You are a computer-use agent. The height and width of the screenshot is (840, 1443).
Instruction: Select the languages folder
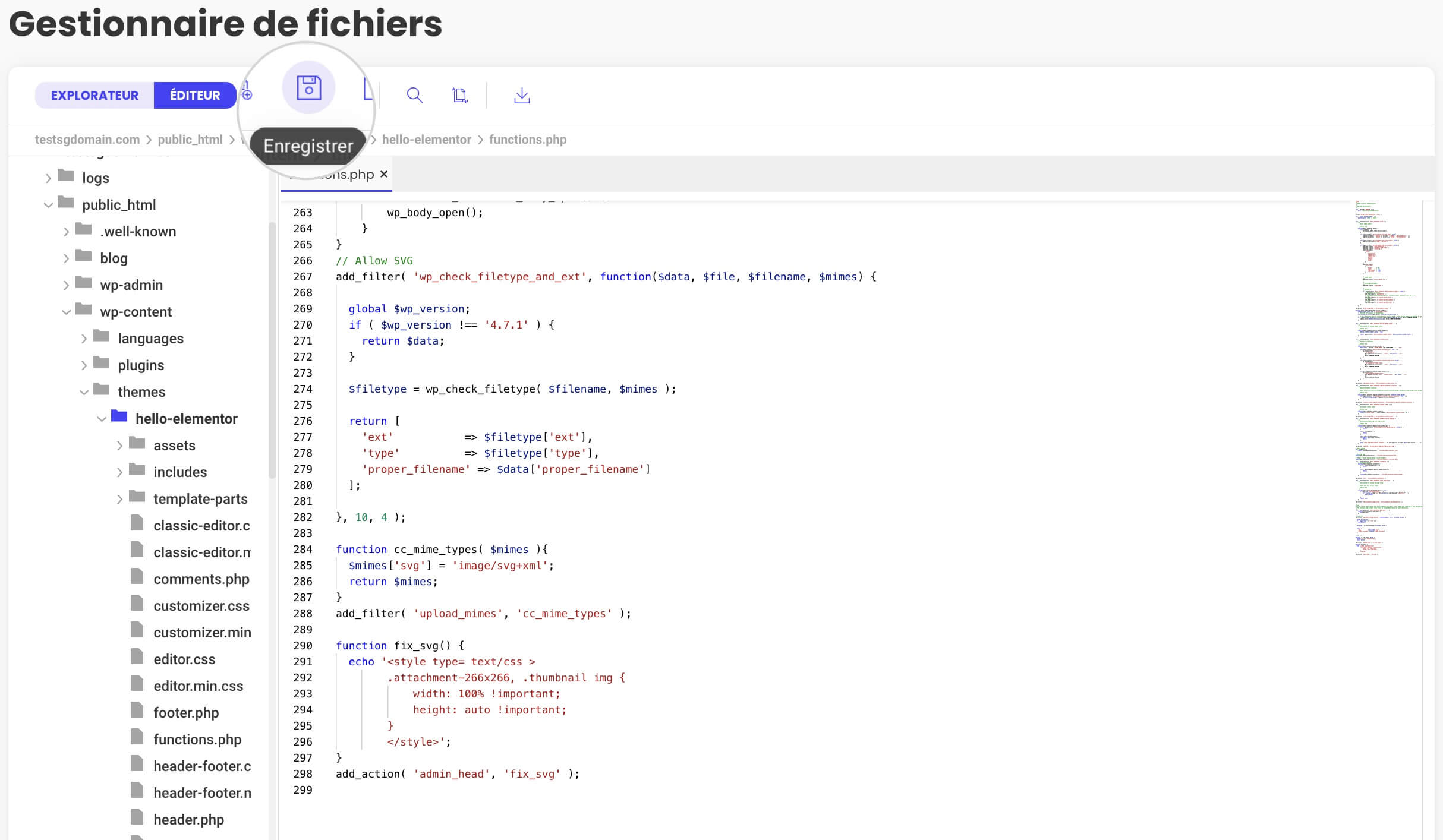[x=151, y=339]
